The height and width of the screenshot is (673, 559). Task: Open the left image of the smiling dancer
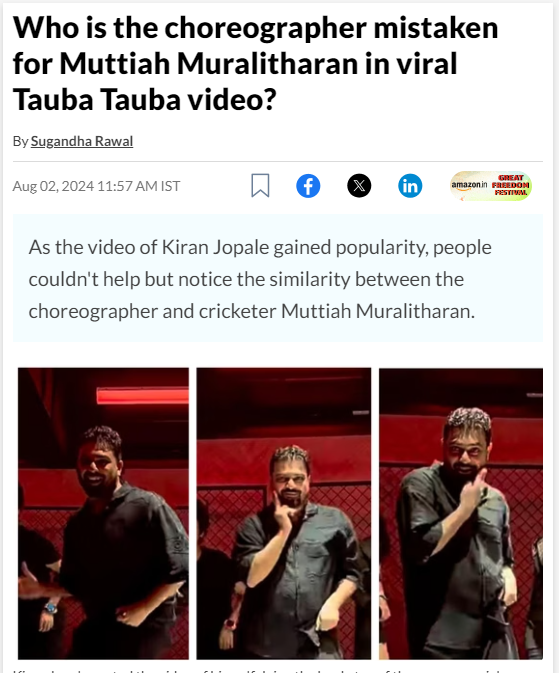pyautogui.click(x=103, y=513)
